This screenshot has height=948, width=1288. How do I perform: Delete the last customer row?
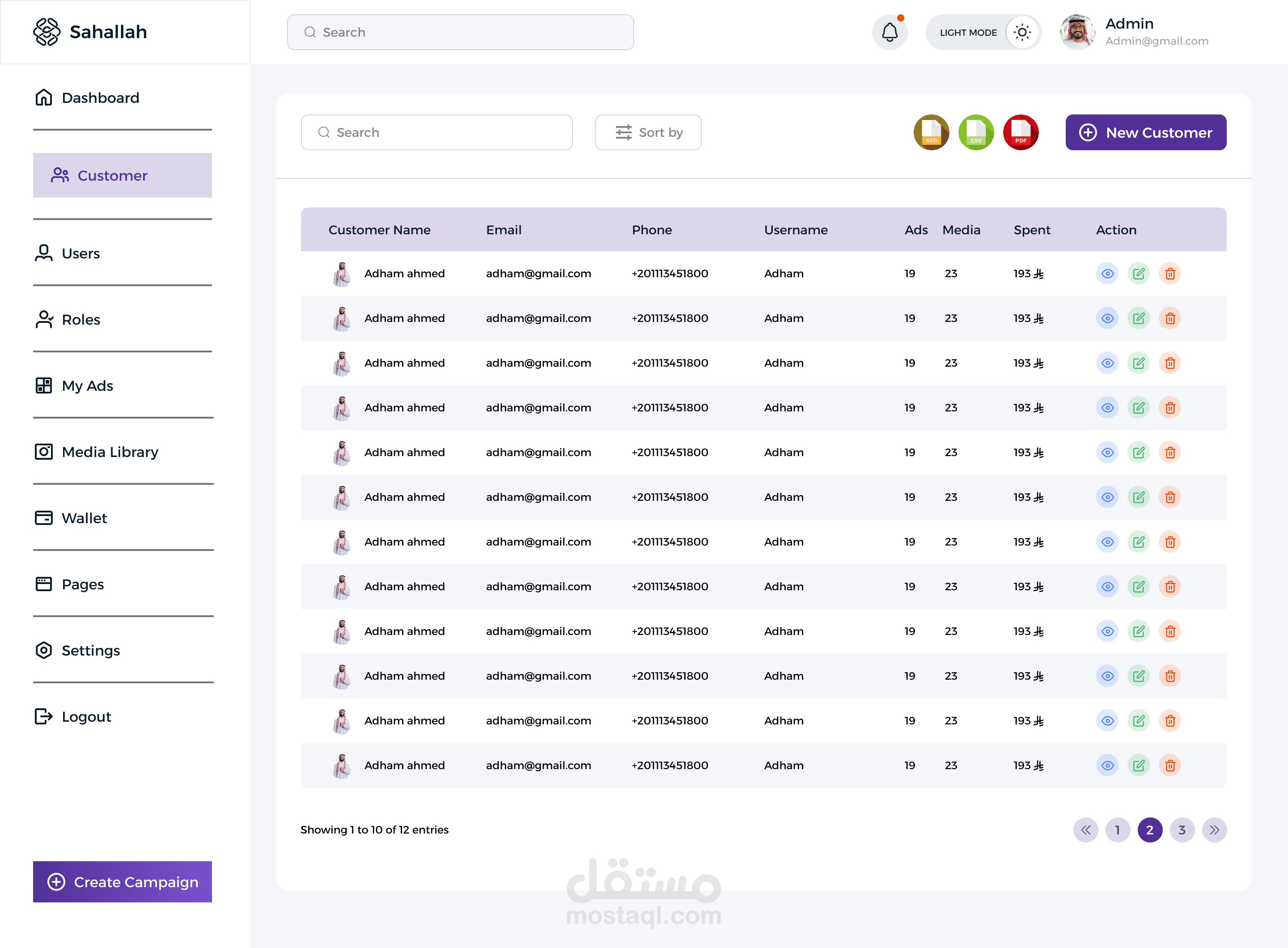(1170, 766)
